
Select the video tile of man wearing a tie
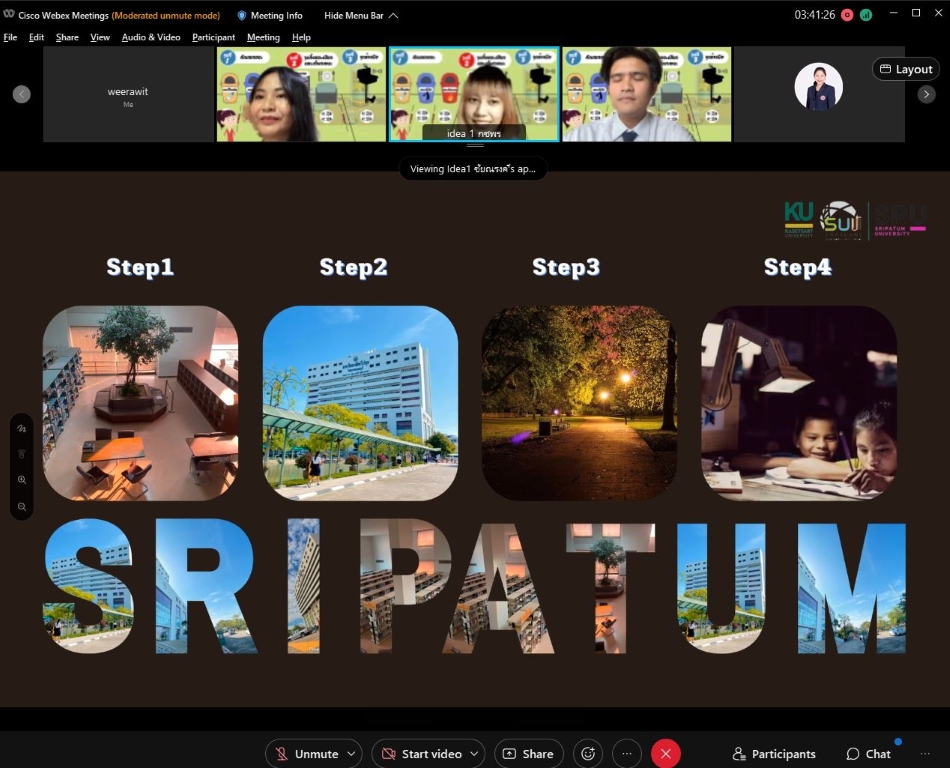pos(646,94)
